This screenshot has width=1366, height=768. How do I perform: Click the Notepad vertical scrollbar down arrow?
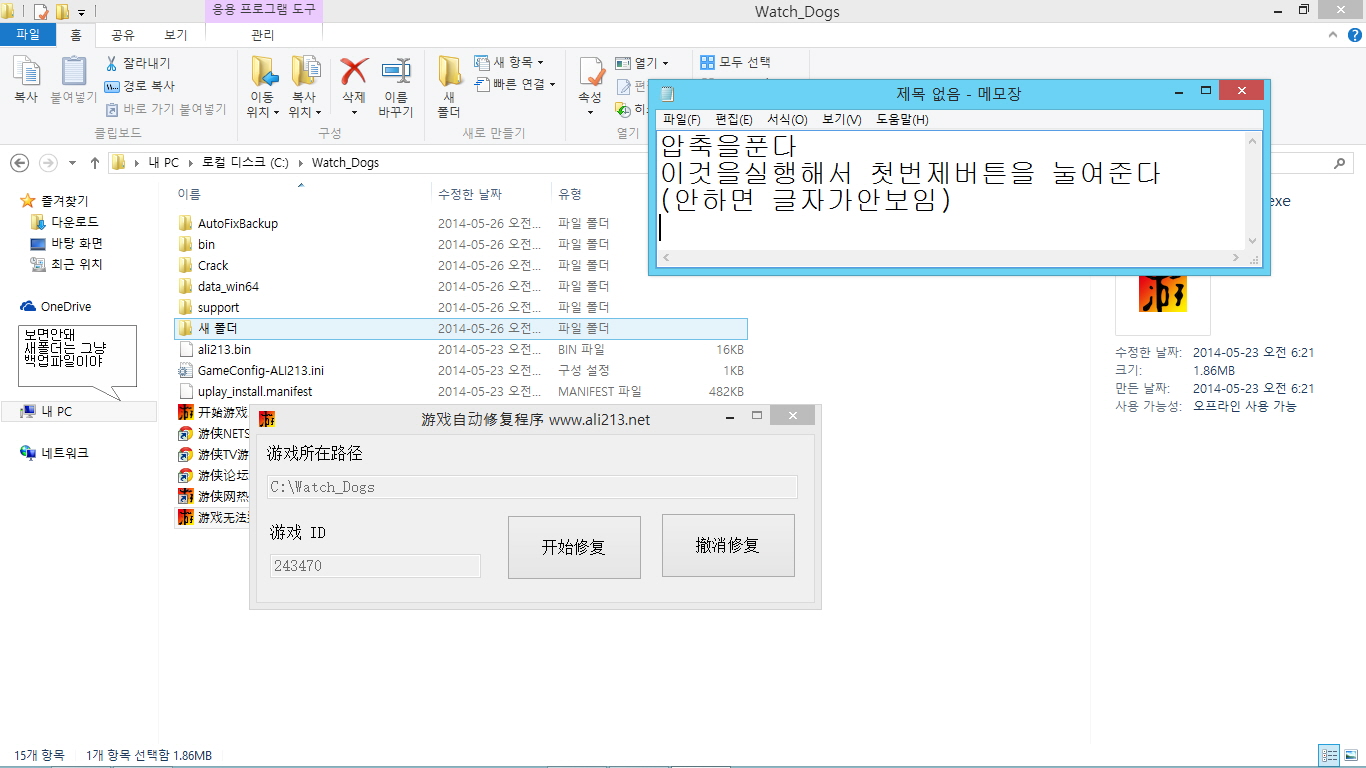pos(1253,241)
